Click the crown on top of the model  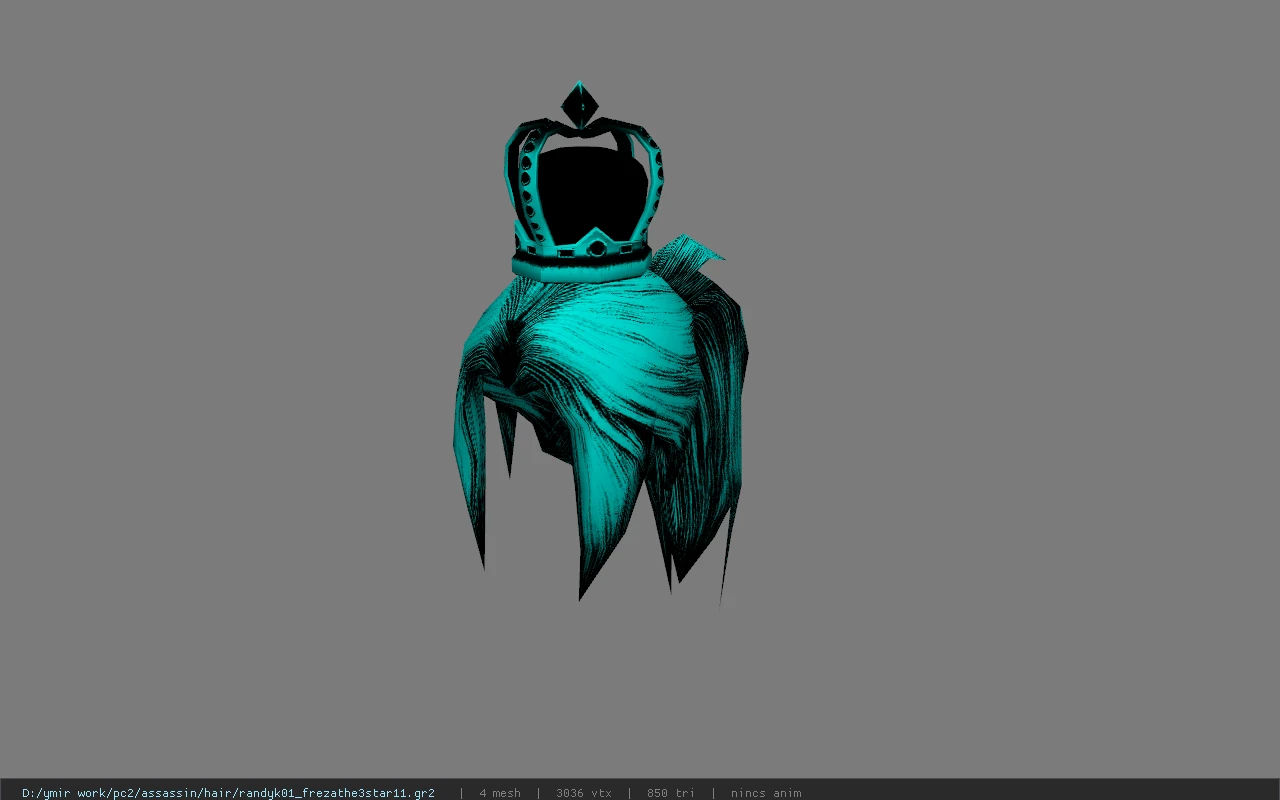(x=582, y=182)
